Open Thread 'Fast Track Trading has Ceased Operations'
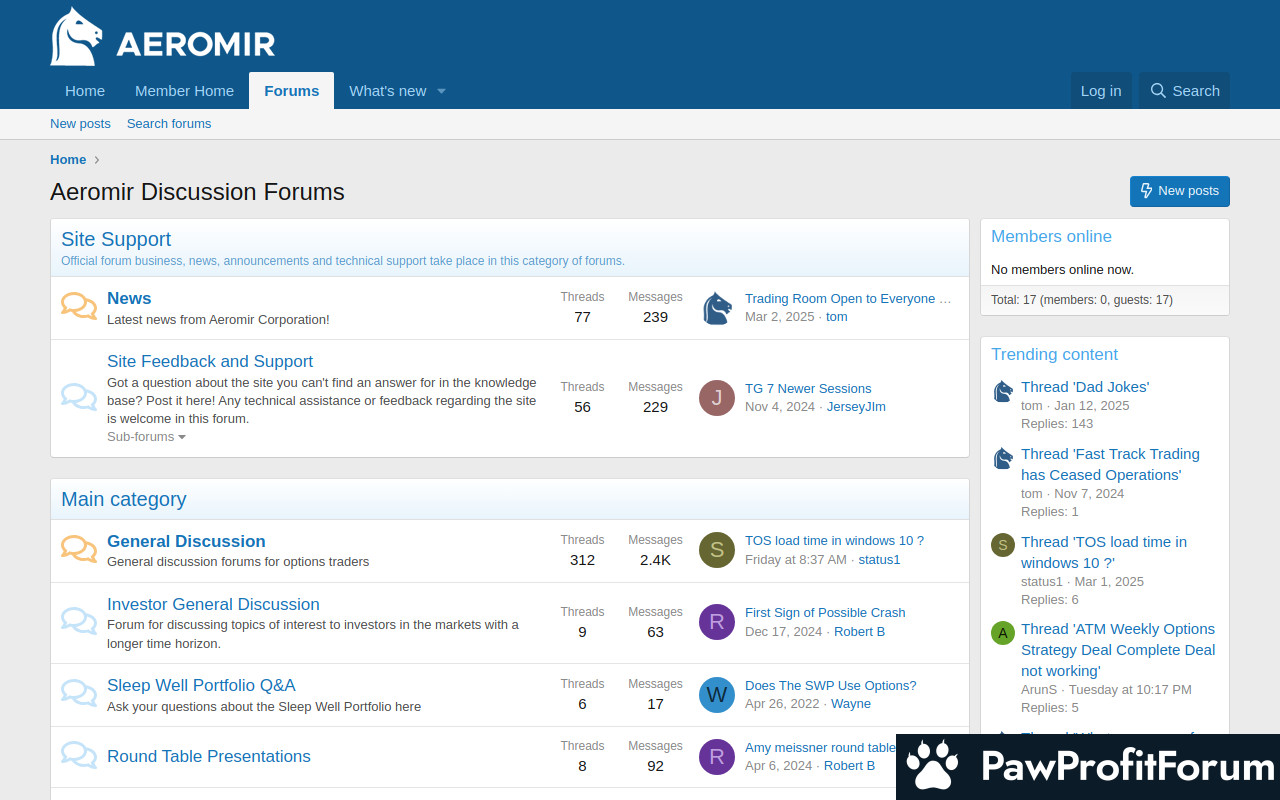Viewport: 1280px width, 800px height. click(1110, 464)
